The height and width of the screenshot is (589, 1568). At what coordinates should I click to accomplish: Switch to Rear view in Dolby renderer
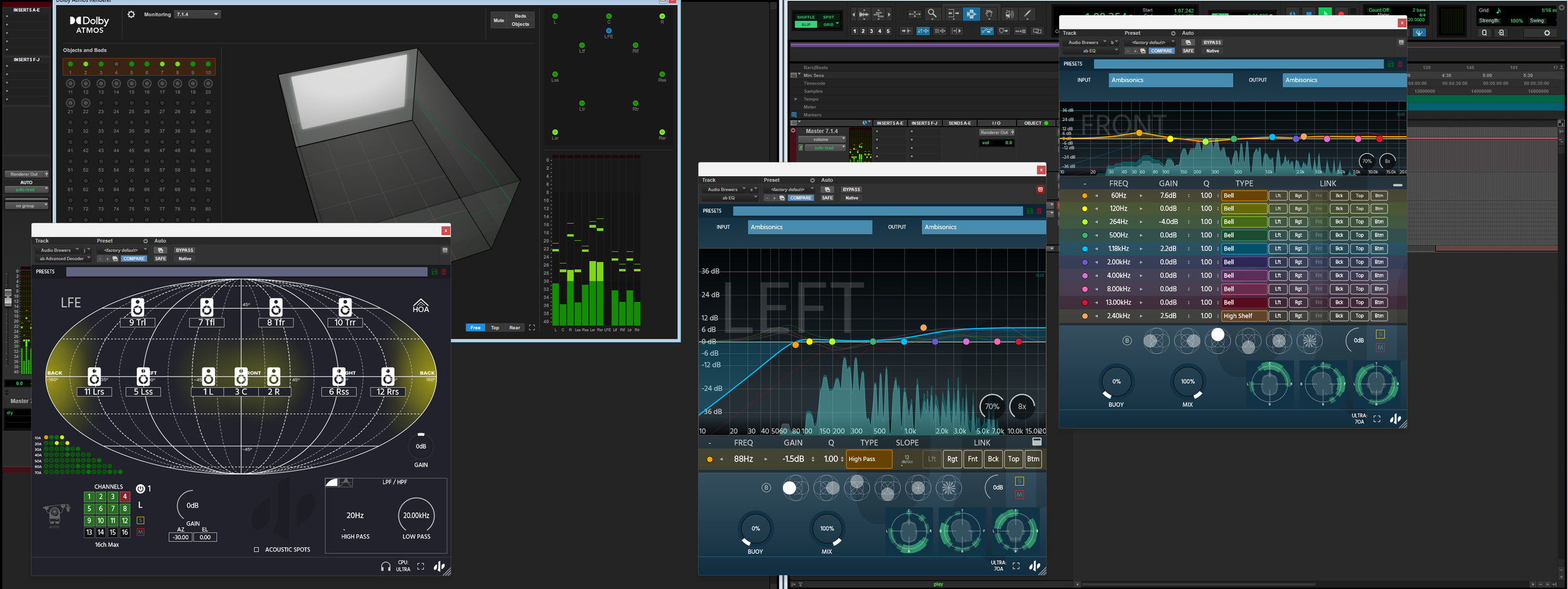(x=514, y=327)
